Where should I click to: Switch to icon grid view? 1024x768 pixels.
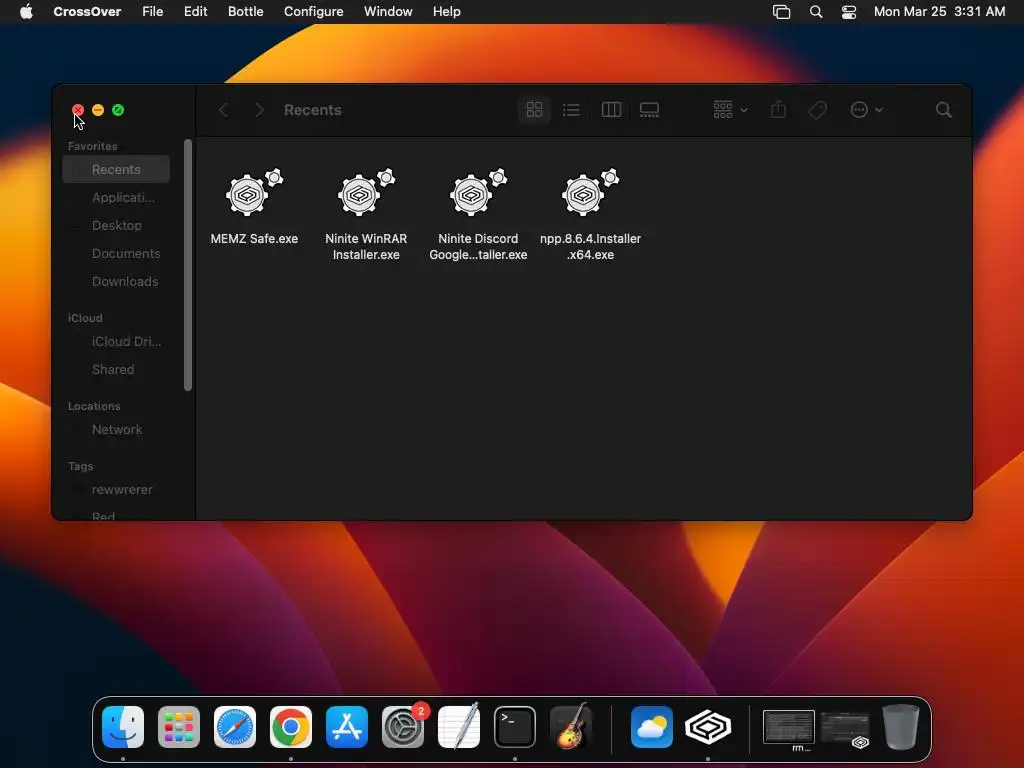coord(534,110)
